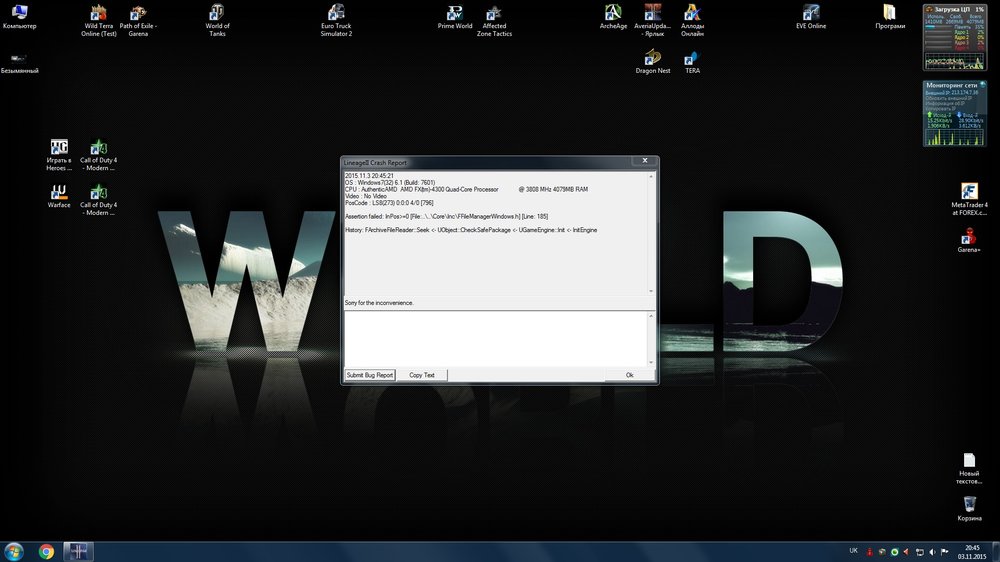1000x562 pixels.
Task: Select the Prime World shortcut
Action: coord(455,14)
